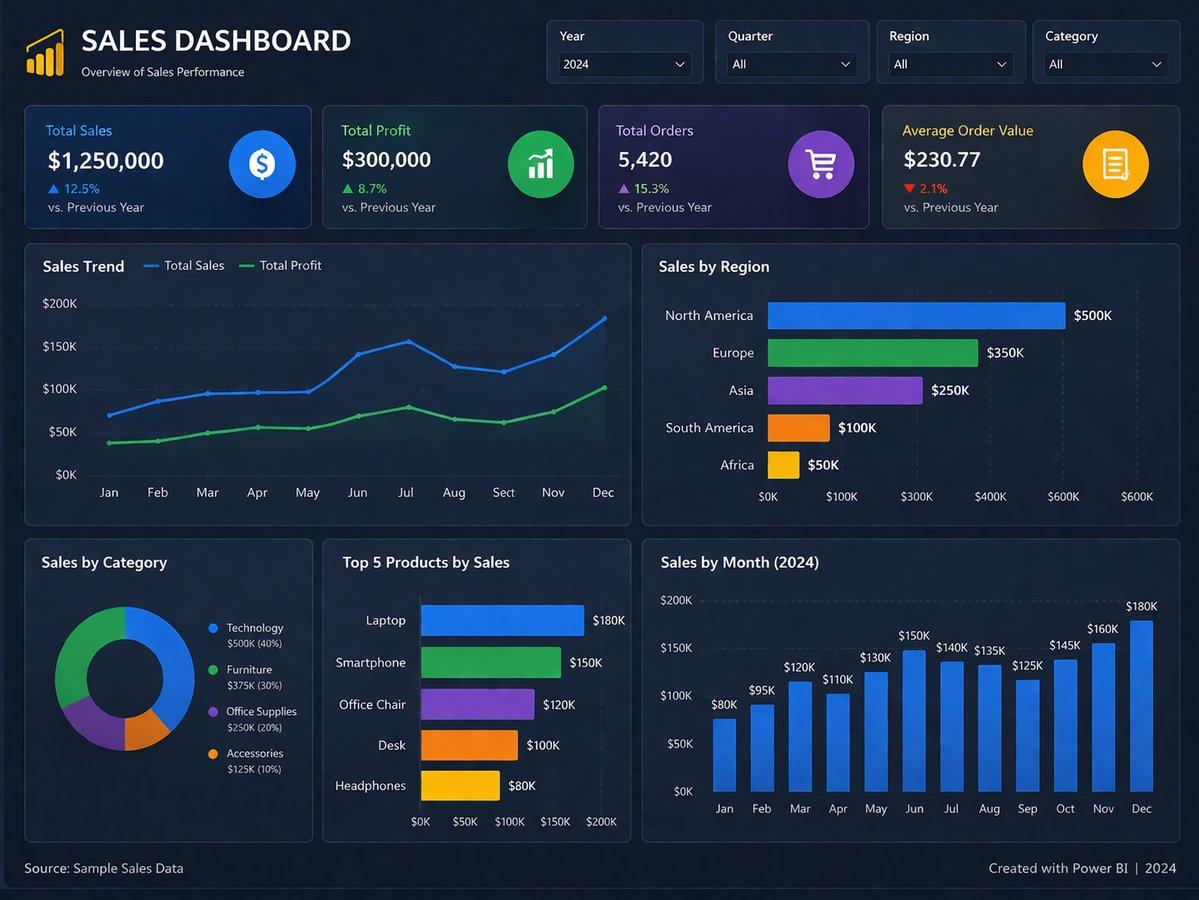
Task: Click the green profit growth chart icon
Action: (x=541, y=164)
